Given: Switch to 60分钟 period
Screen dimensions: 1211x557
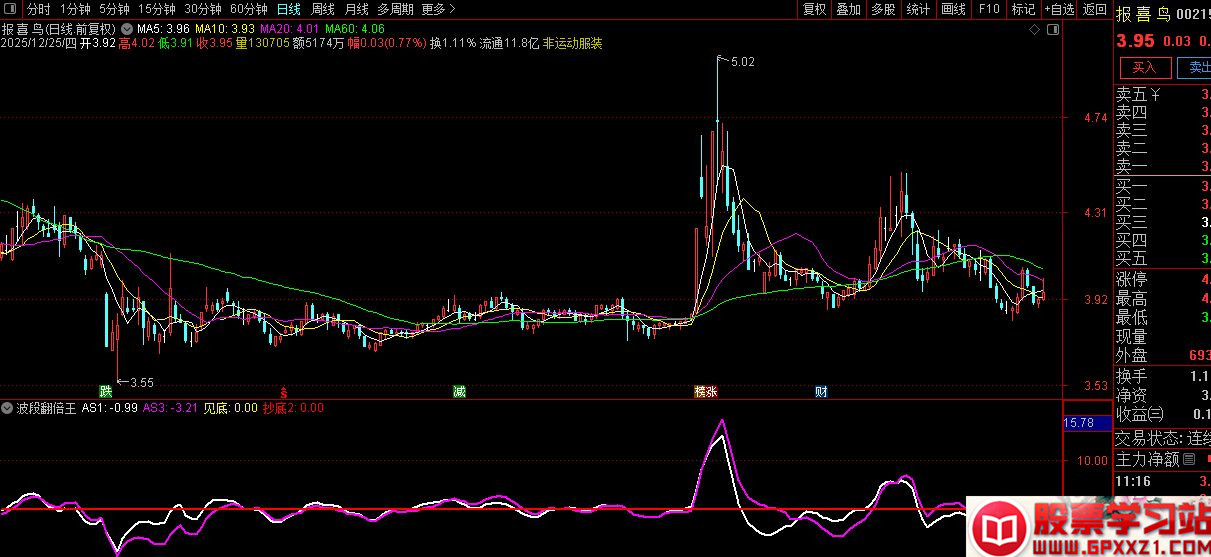Looking at the screenshot, I should click(x=249, y=9).
